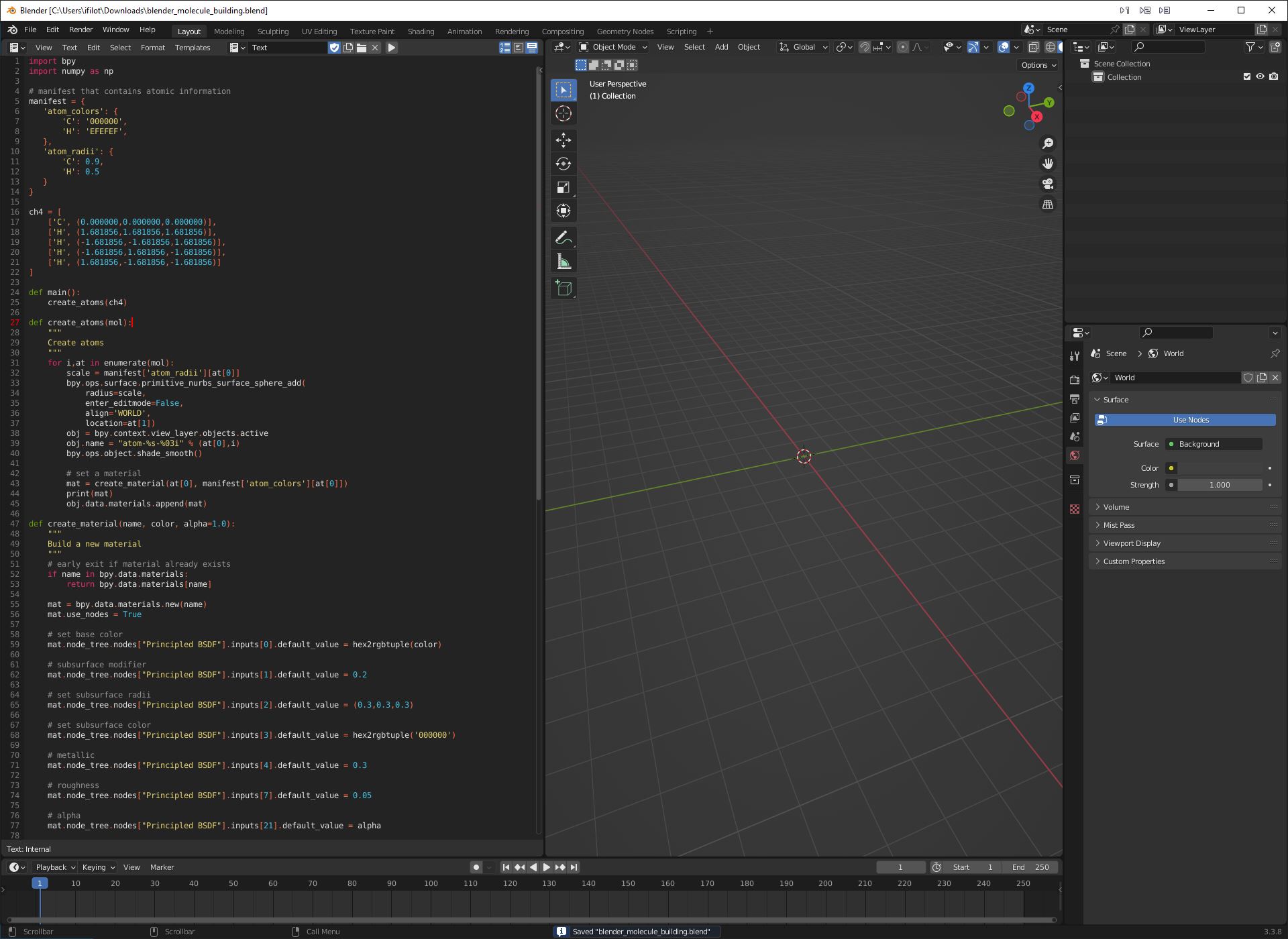
Task: Run the script using the play icon
Action: [392, 47]
